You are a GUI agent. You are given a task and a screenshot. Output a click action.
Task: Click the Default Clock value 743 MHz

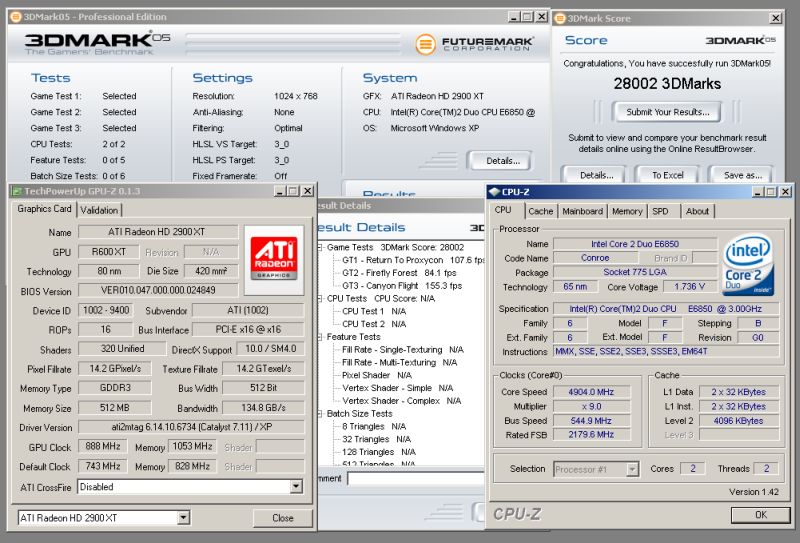coord(103,466)
